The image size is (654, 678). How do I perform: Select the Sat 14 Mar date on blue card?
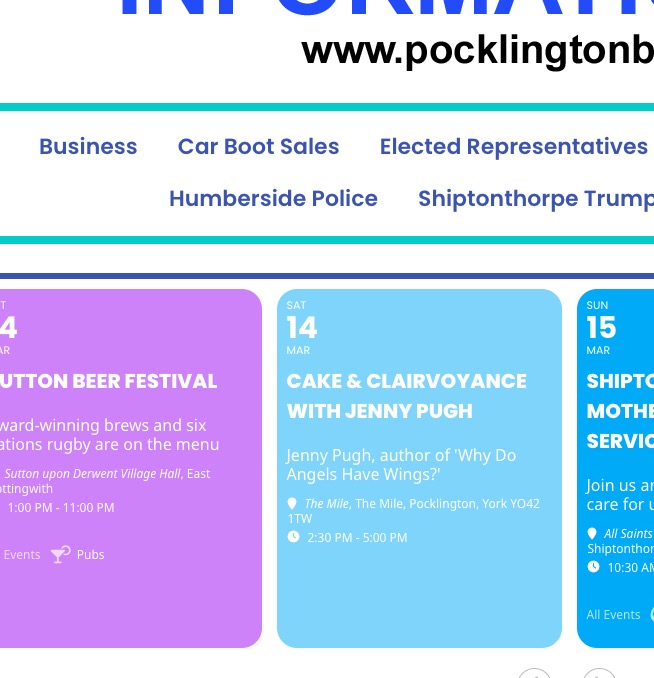[x=301, y=328]
